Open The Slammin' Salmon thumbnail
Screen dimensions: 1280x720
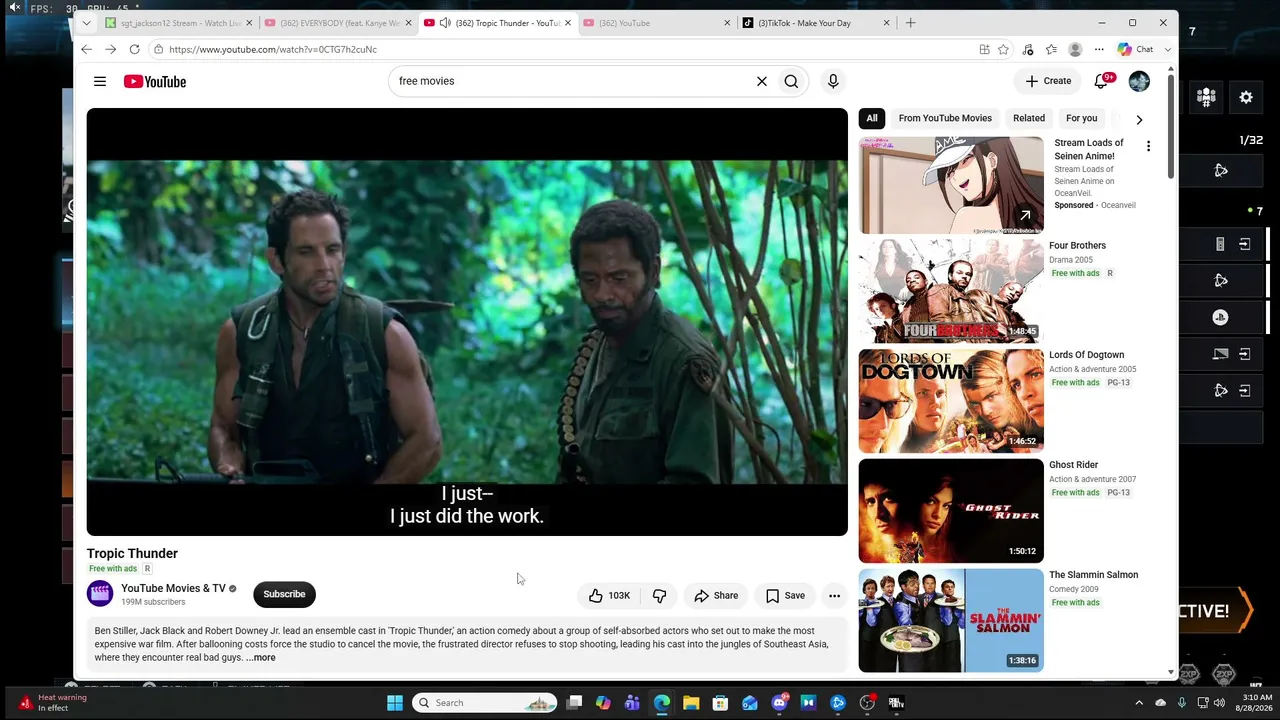point(951,621)
